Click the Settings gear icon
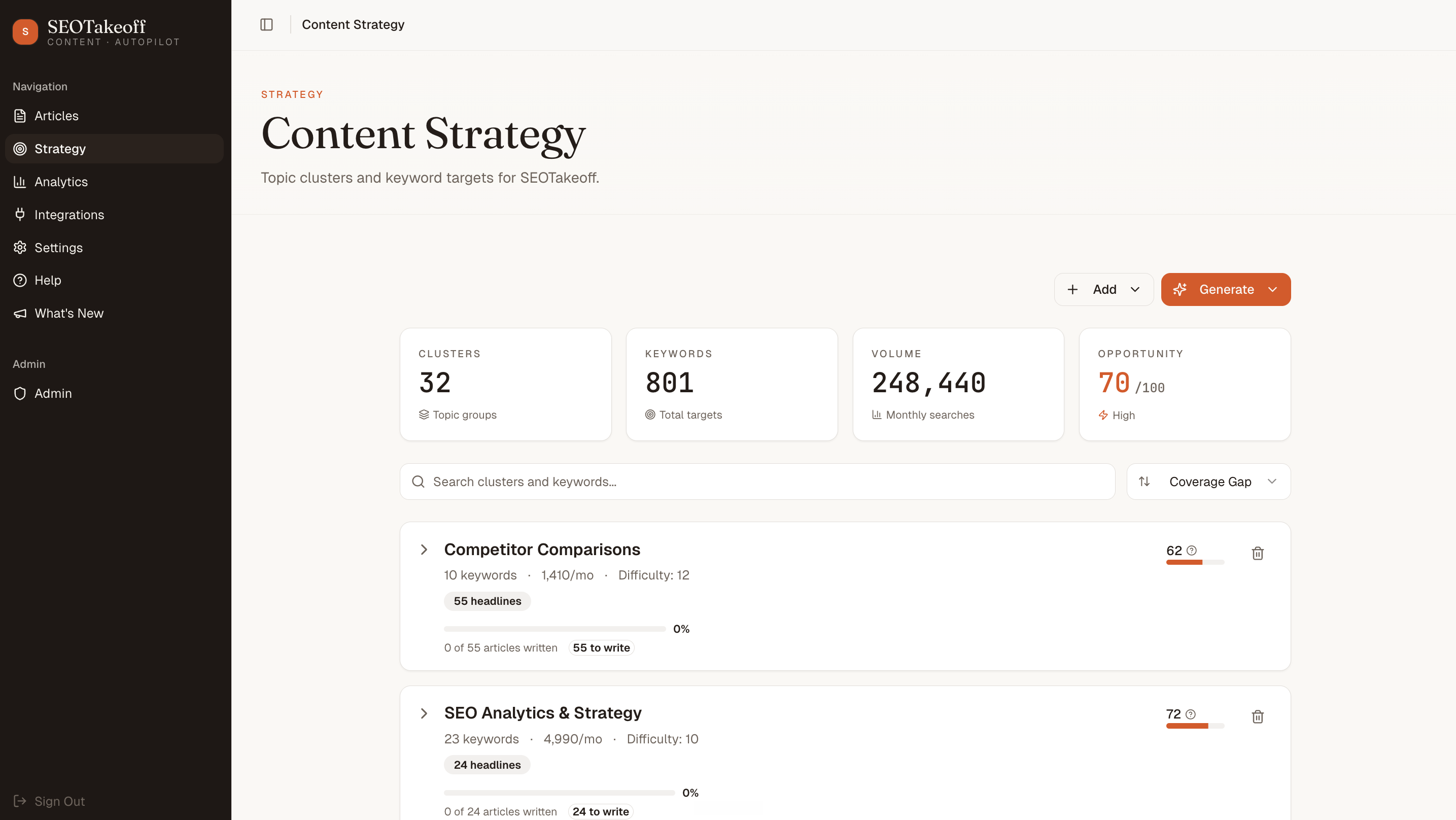This screenshot has height=820, width=1456. pyautogui.click(x=20, y=248)
